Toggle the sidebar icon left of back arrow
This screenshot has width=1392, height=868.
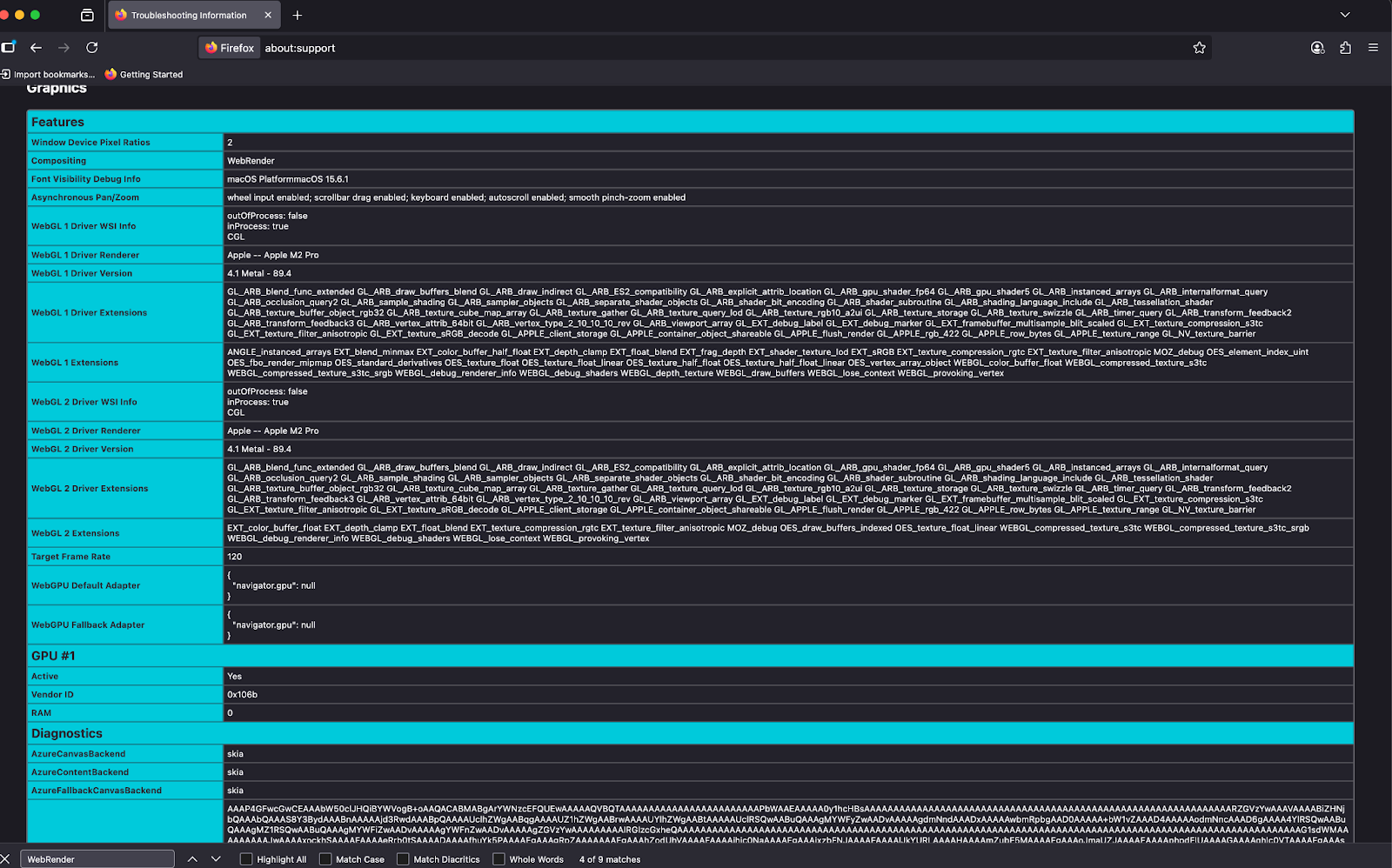9,48
